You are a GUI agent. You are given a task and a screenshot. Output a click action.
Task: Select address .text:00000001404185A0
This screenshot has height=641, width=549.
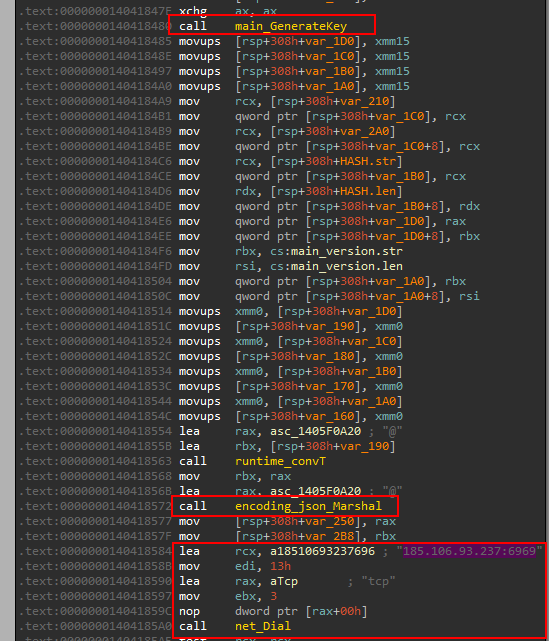point(95,626)
